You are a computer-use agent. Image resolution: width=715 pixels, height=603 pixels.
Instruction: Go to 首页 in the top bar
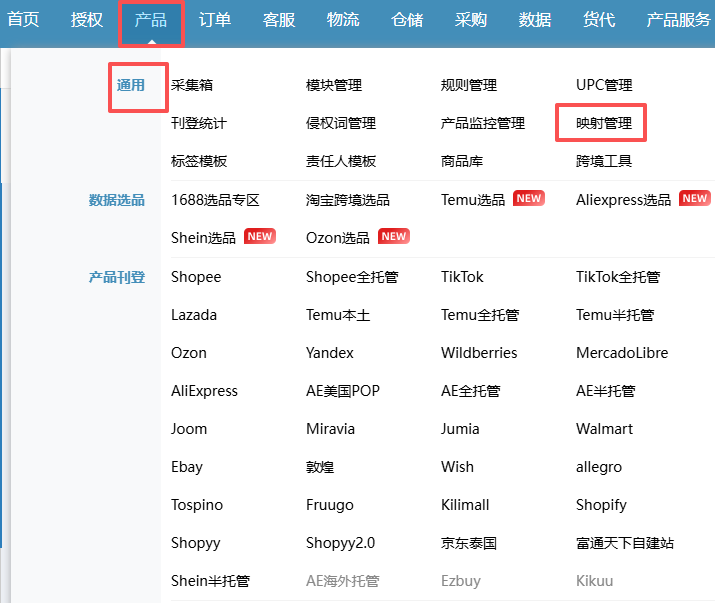pyautogui.click(x=23, y=20)
